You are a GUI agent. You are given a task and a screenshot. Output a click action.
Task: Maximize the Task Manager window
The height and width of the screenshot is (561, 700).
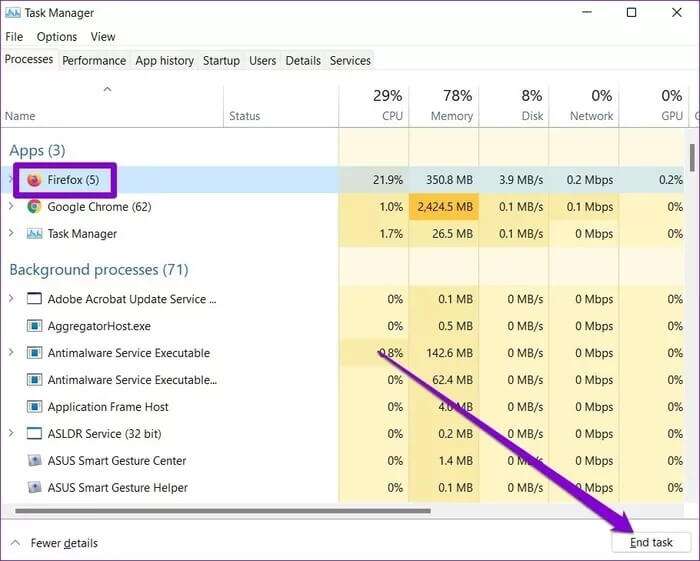pos(631,12)
